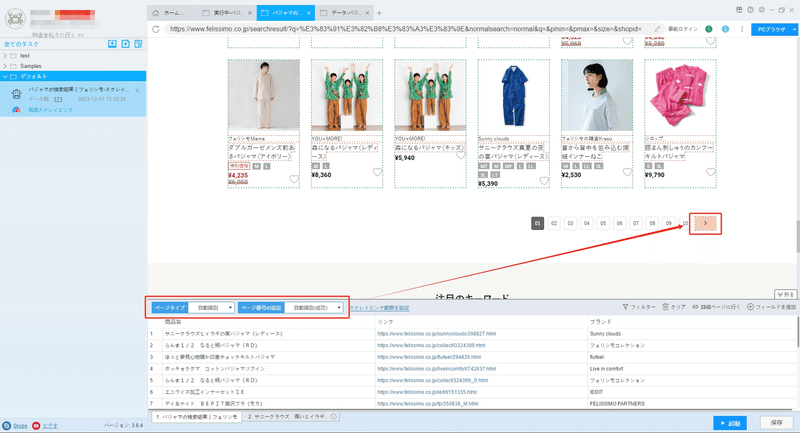
Task: Click the クリア trash button
Action: coord(673,307)
